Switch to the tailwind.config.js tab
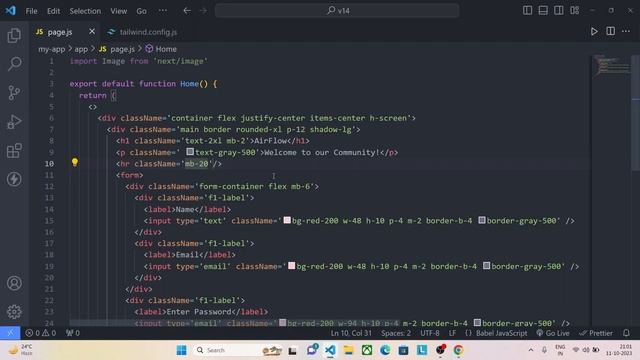640x360 pixels. [x=143, y=32]
